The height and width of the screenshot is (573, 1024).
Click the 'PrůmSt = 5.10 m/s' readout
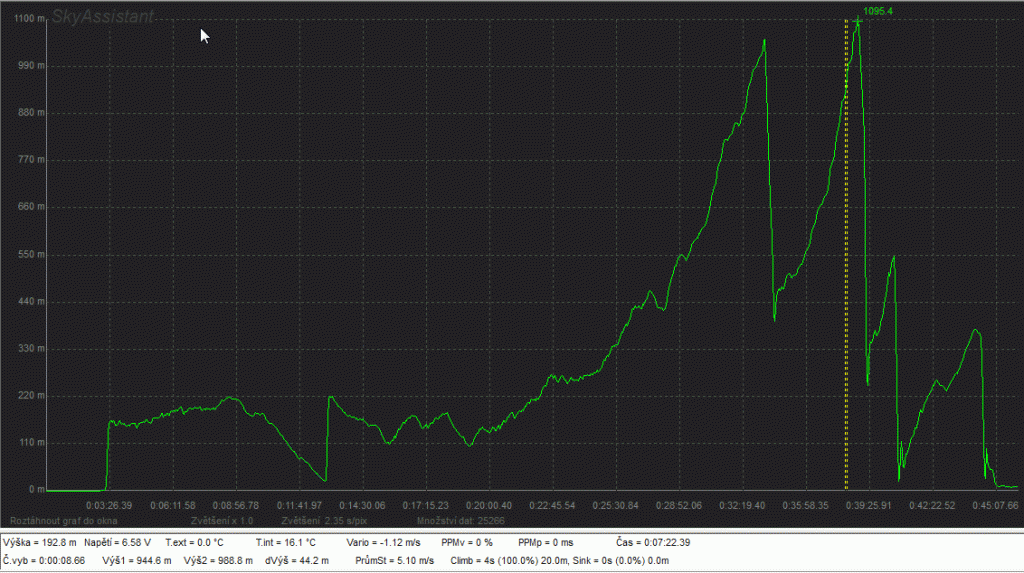tap(403, 559)
